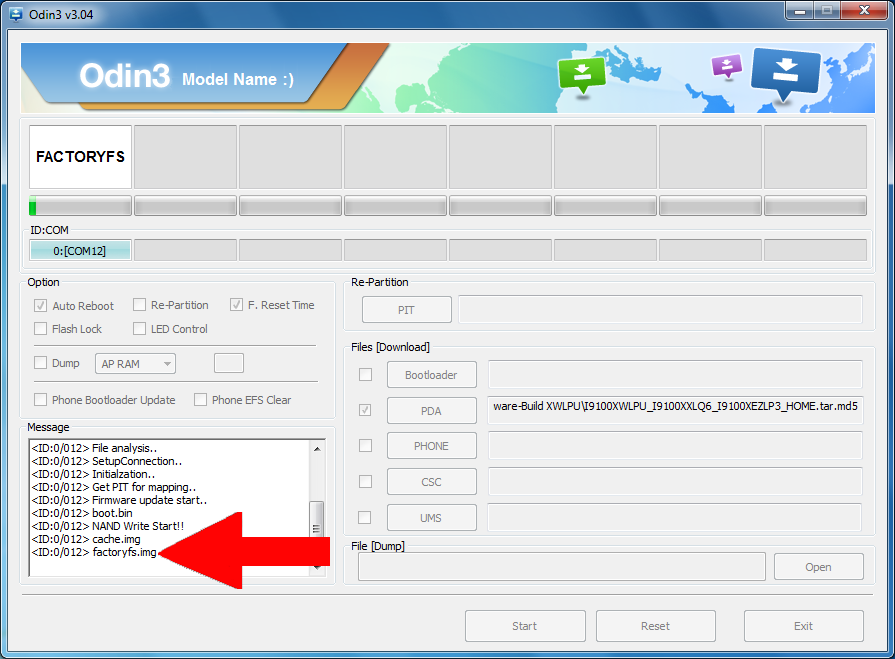Image resolution: width=895 pixels, height=659 pixels.
Task: Toggle the F. Reset Time checkbox
Action: pos(236,305)
